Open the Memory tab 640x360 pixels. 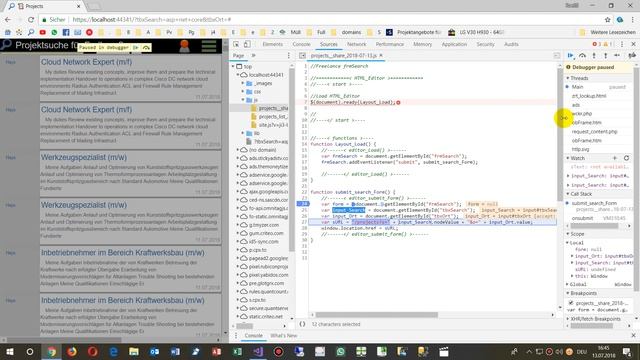click(x=422, y=44)
